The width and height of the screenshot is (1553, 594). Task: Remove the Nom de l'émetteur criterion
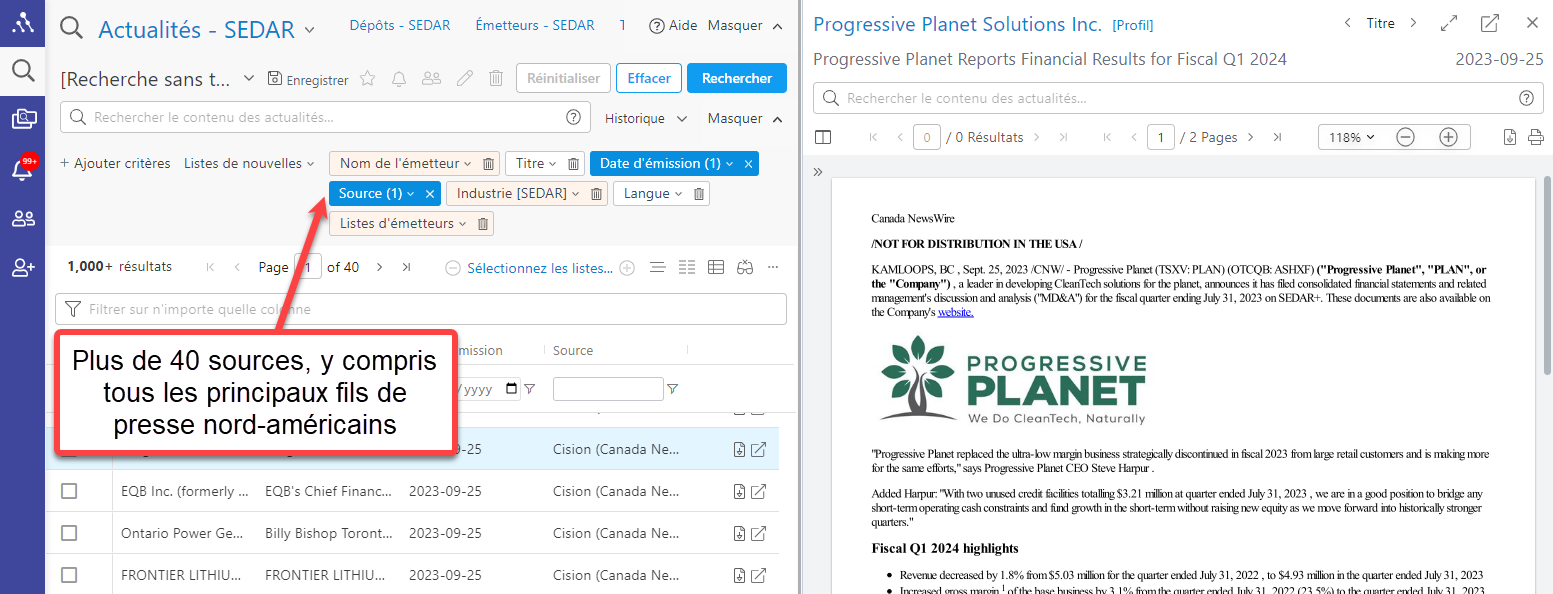488,164
